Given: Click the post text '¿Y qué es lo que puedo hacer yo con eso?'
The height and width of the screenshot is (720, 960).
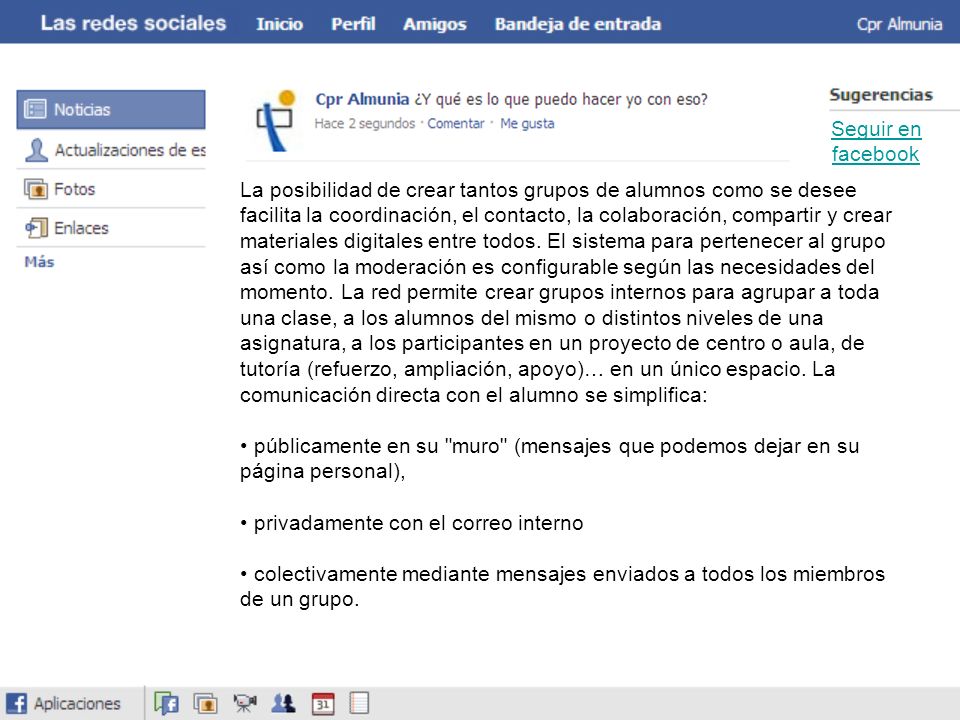Looking at the screenshot, I should 561,99.
